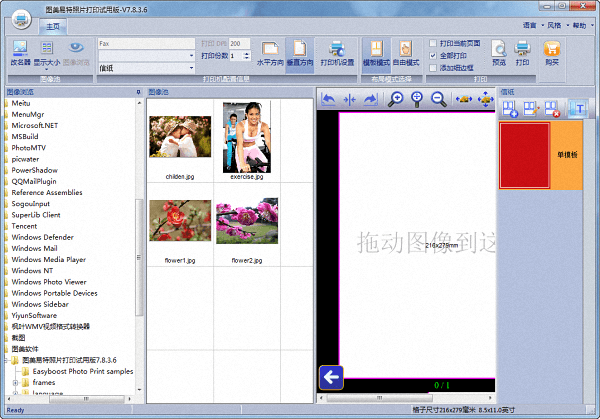Switch to 模板模式 template mode
The height and width of the screenshot is (419, 600).
(x=376, y=51)
